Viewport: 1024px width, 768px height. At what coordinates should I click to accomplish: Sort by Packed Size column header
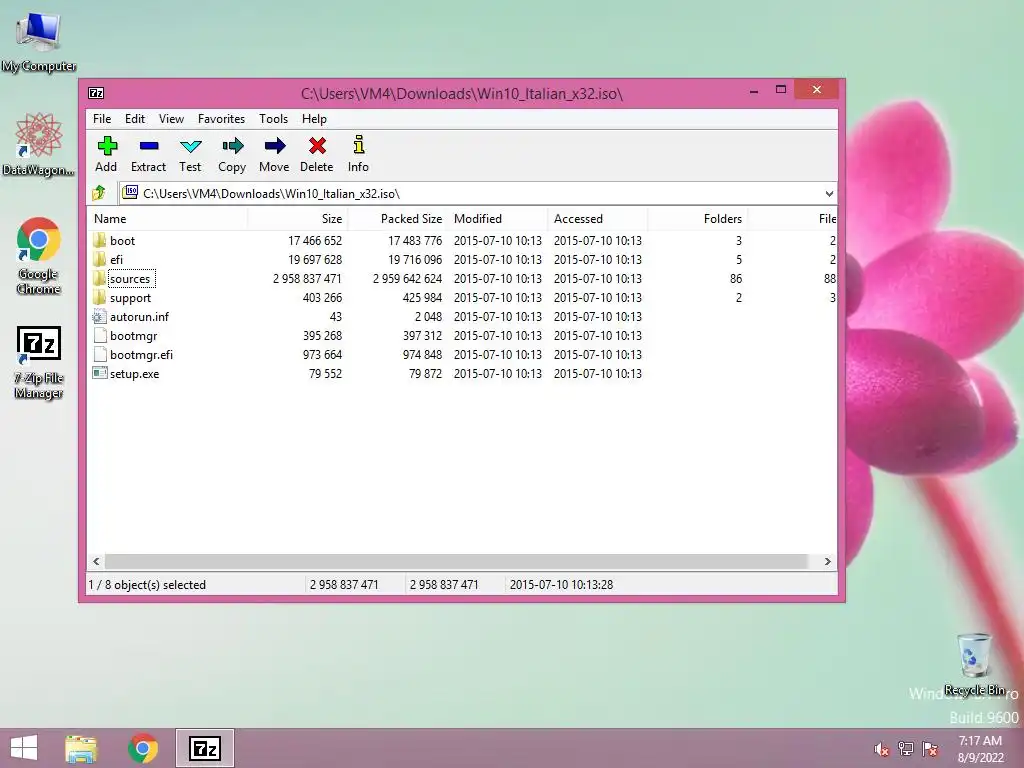tap(398, 219)
